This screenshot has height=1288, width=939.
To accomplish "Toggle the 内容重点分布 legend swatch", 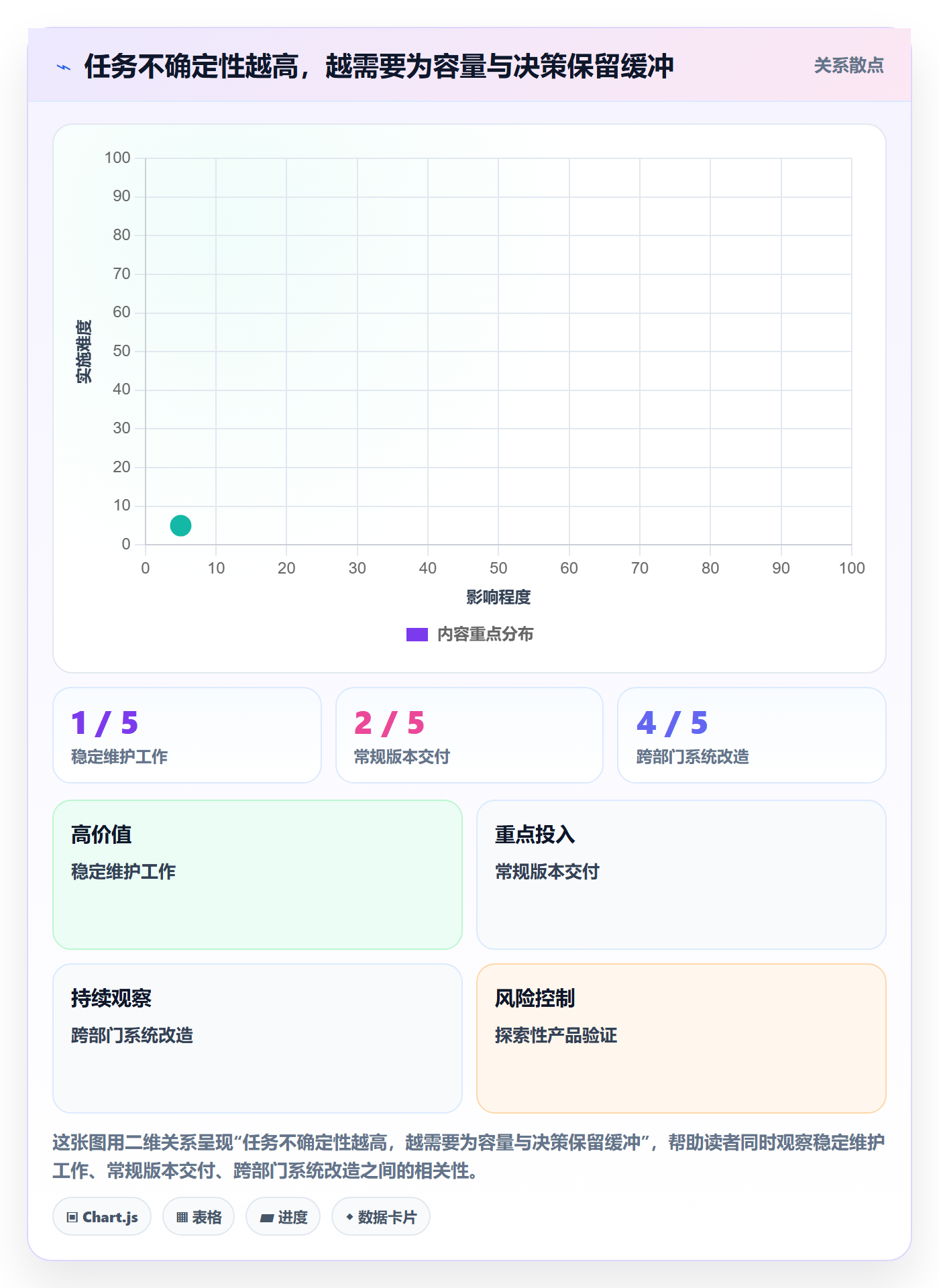I will click(417, 635).
